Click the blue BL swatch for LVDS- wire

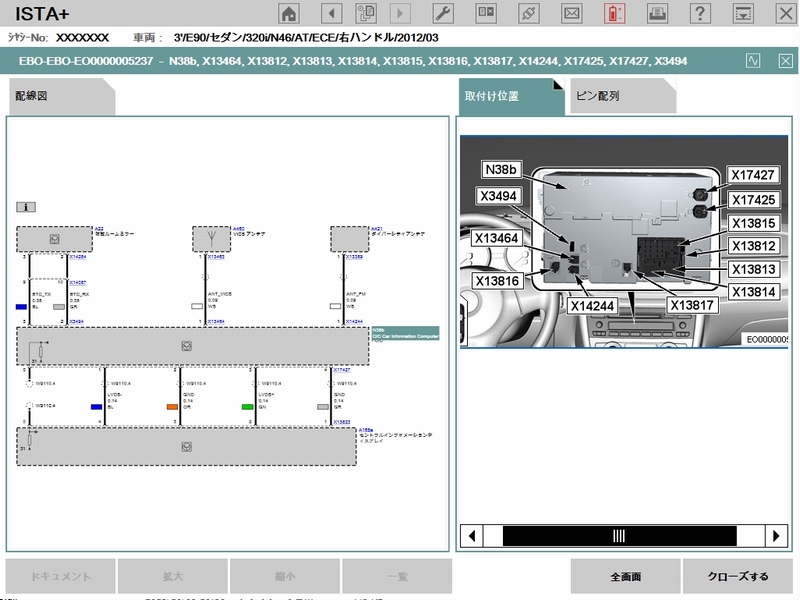coord(96,407)
